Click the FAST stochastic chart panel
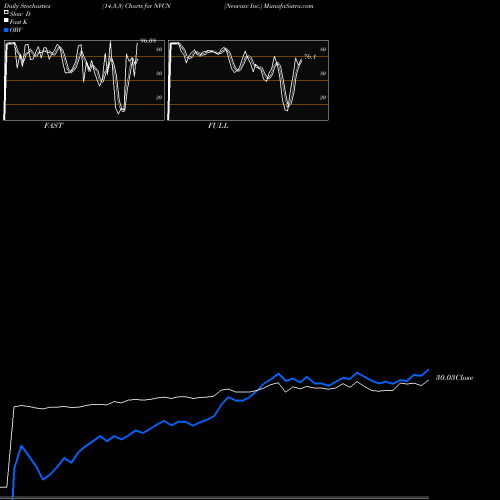 click(84, 80)
